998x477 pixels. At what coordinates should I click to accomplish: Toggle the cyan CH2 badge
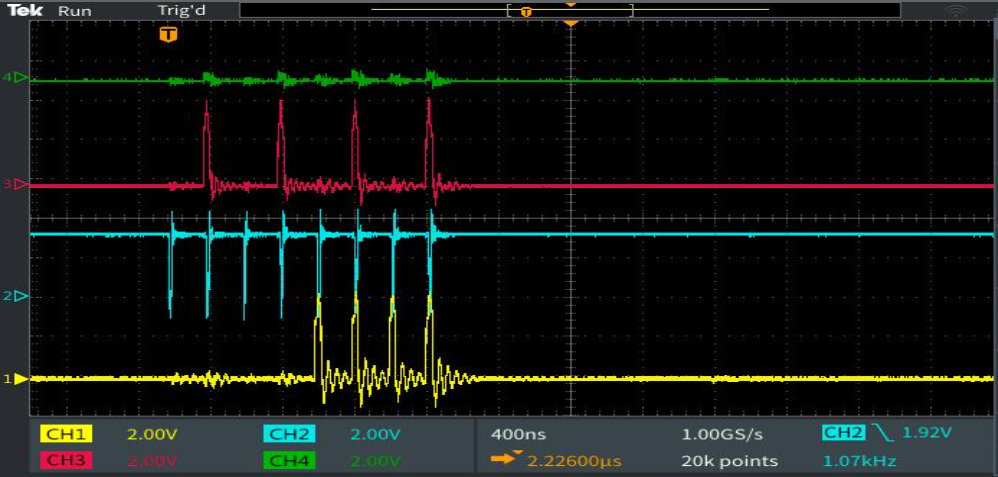[288, 434]
